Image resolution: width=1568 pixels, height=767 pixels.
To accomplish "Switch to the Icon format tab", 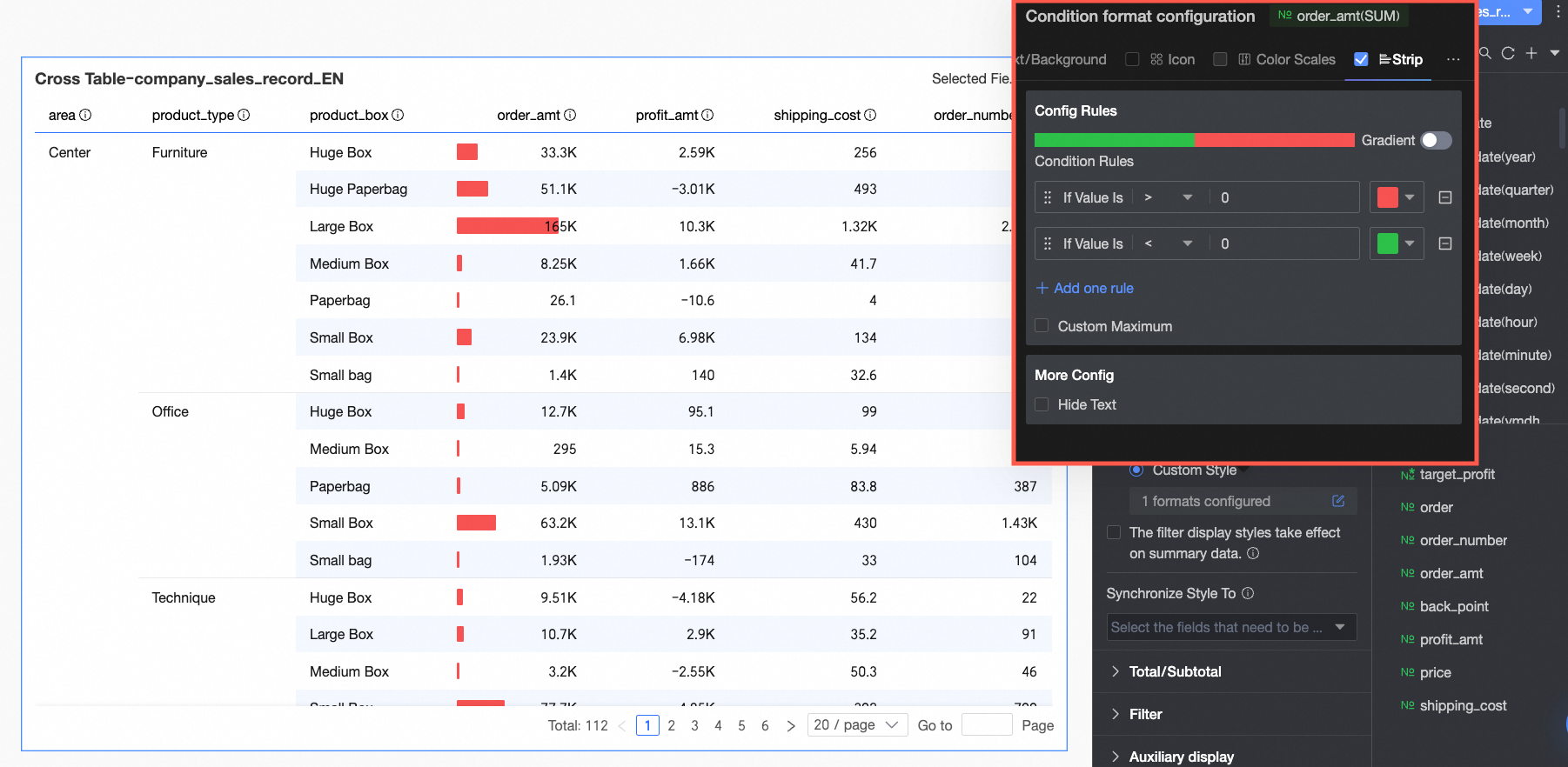I will pyautogui.click(x=1172, y=59).
